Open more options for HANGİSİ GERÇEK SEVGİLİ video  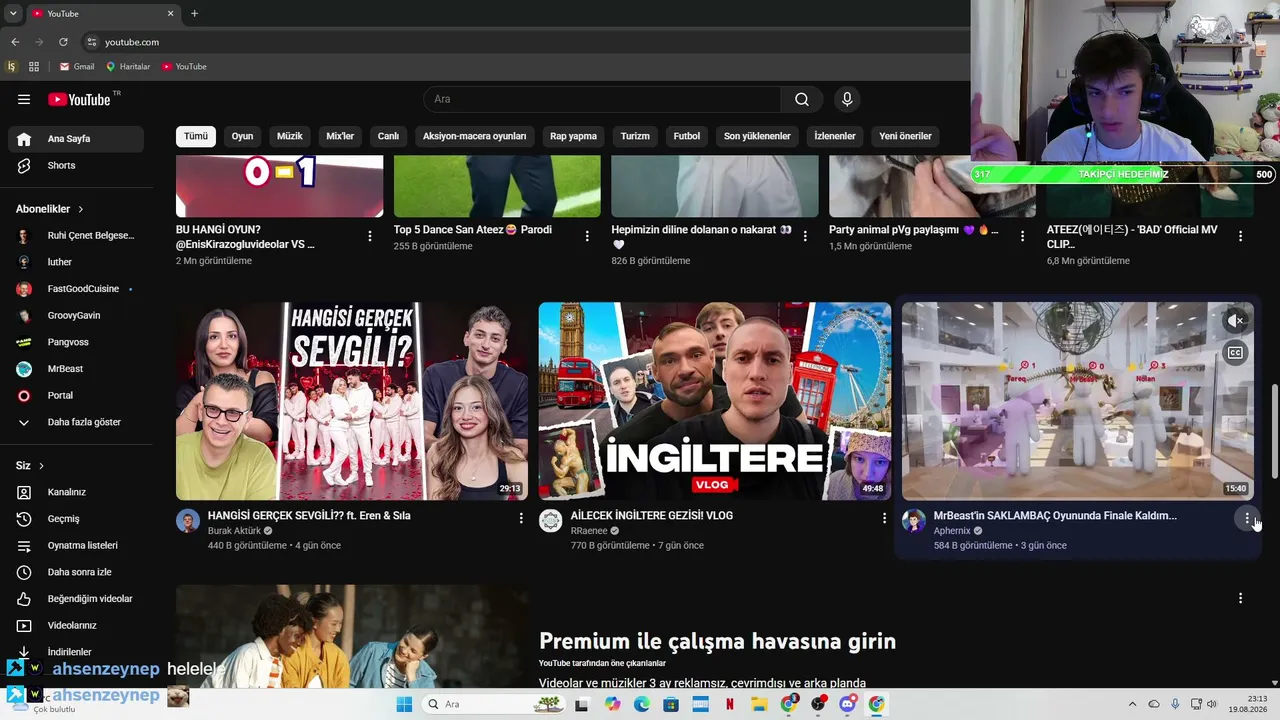click(521, 518)
